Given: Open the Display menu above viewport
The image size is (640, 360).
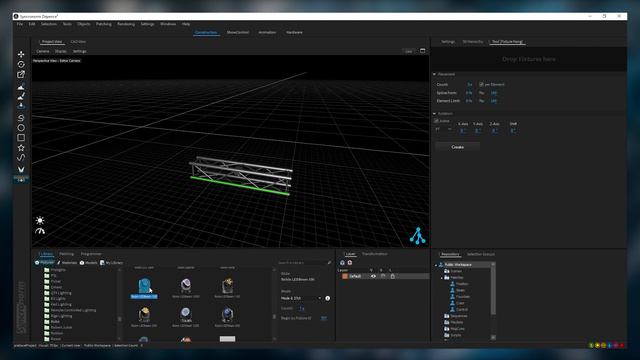Looking at the screenshot, I should [61, 51].
